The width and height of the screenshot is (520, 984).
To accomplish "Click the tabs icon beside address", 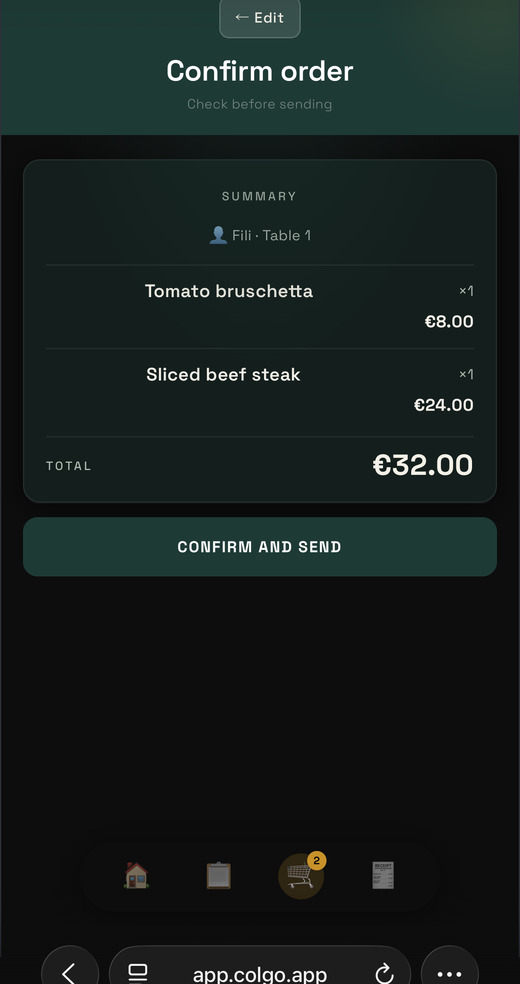I will point(137,973).
